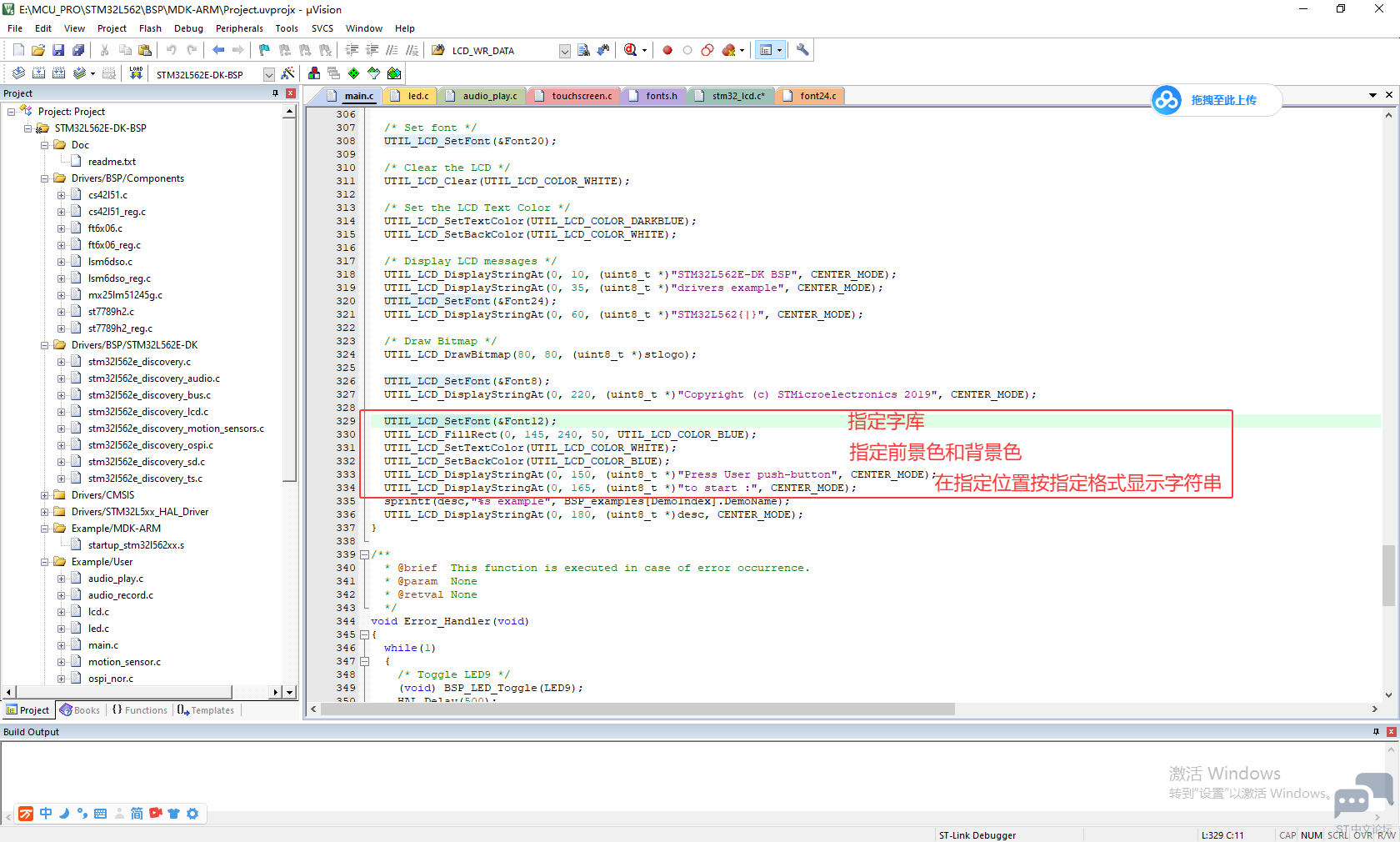Click the blue cloud upload button
The width and height of the screenshot is (1400, 842).
click(x=1167, y=100)
